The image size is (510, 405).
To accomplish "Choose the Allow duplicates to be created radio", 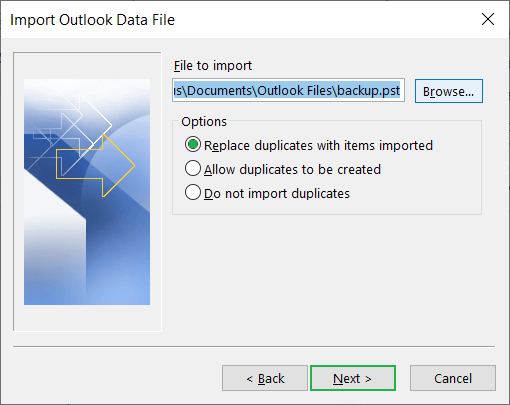I will 193,168.
